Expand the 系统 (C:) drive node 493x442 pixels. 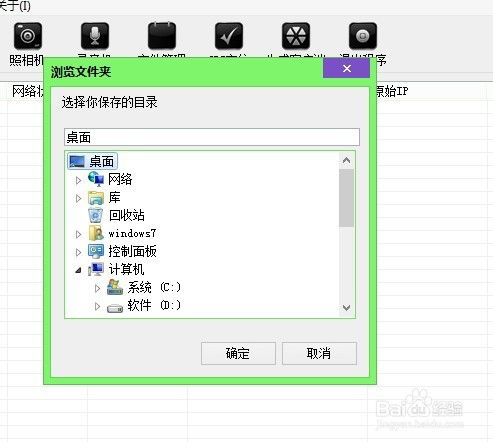[97, 288]
